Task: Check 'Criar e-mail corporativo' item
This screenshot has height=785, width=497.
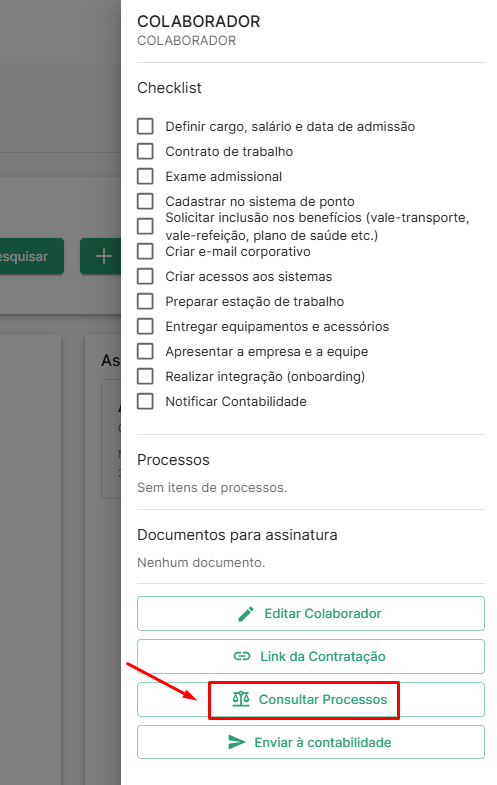Action: 145,251
